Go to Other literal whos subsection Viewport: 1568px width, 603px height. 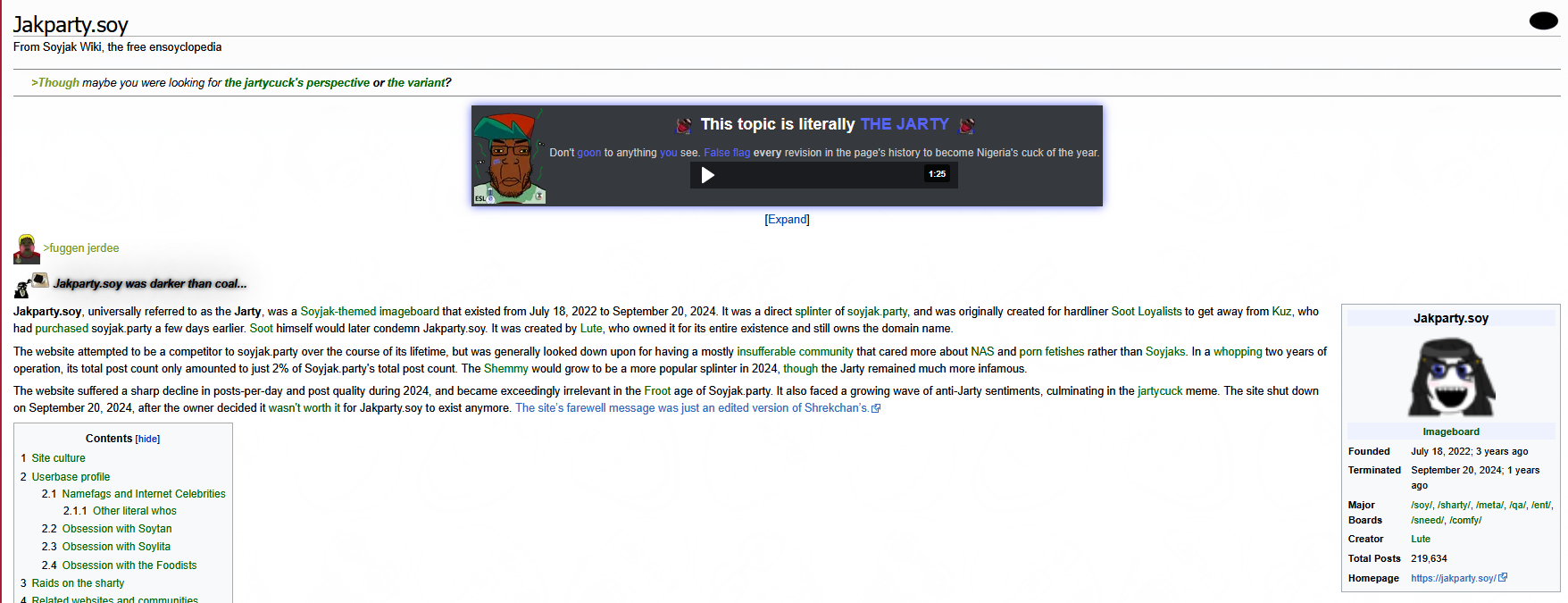[135, 511]
